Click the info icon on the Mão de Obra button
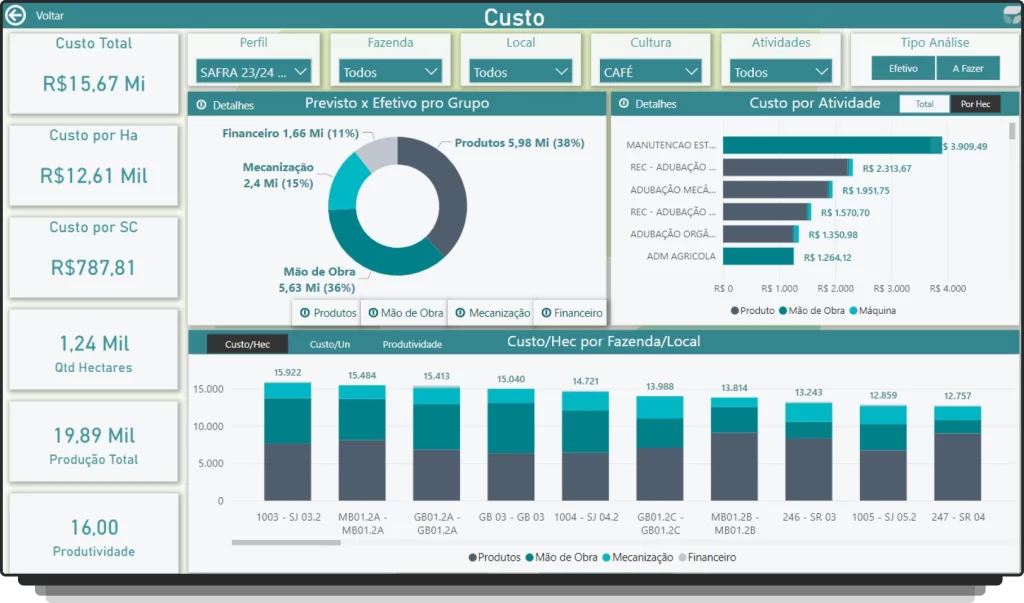The image size is (1024, 603). pos(373,313)
